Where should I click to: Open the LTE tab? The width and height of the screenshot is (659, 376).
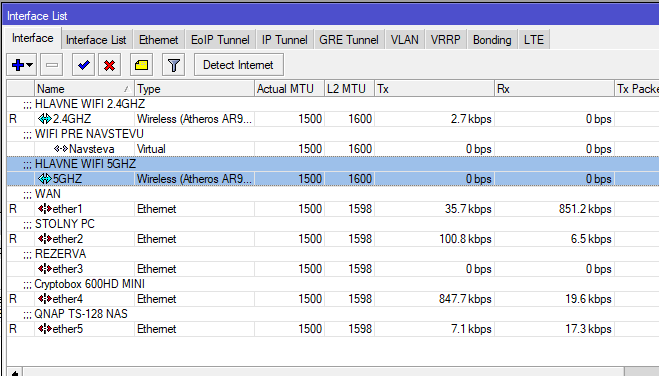pyautogui.click(x=534, y=40)
